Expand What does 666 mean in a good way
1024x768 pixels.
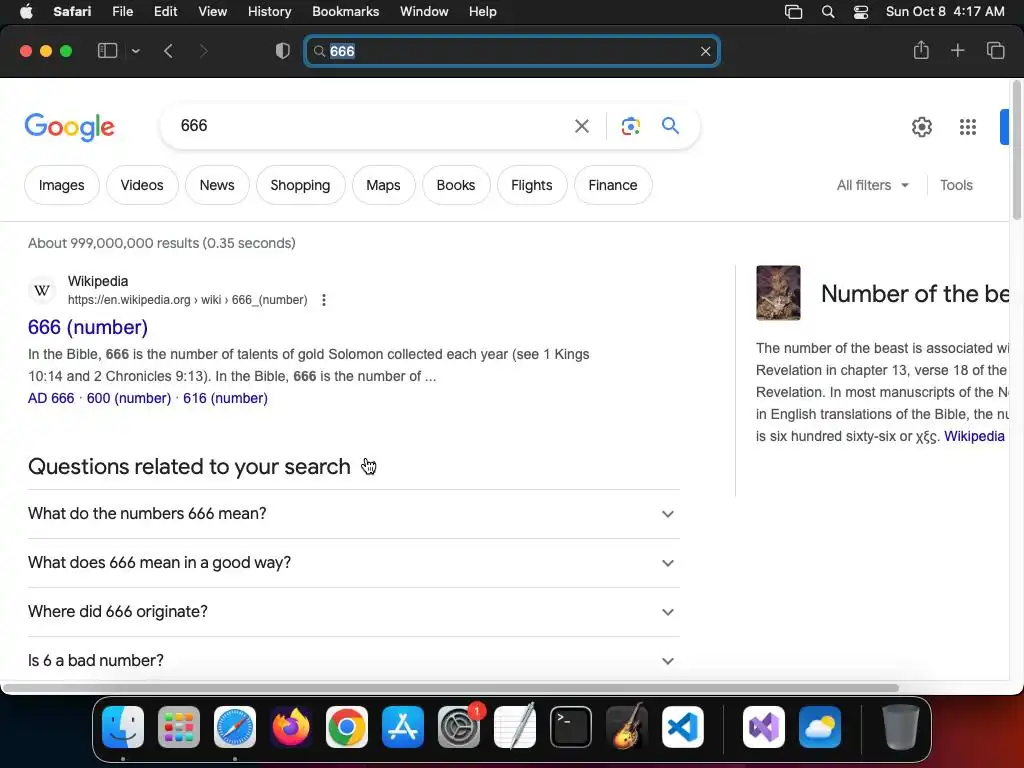click(x=354, y=563)
